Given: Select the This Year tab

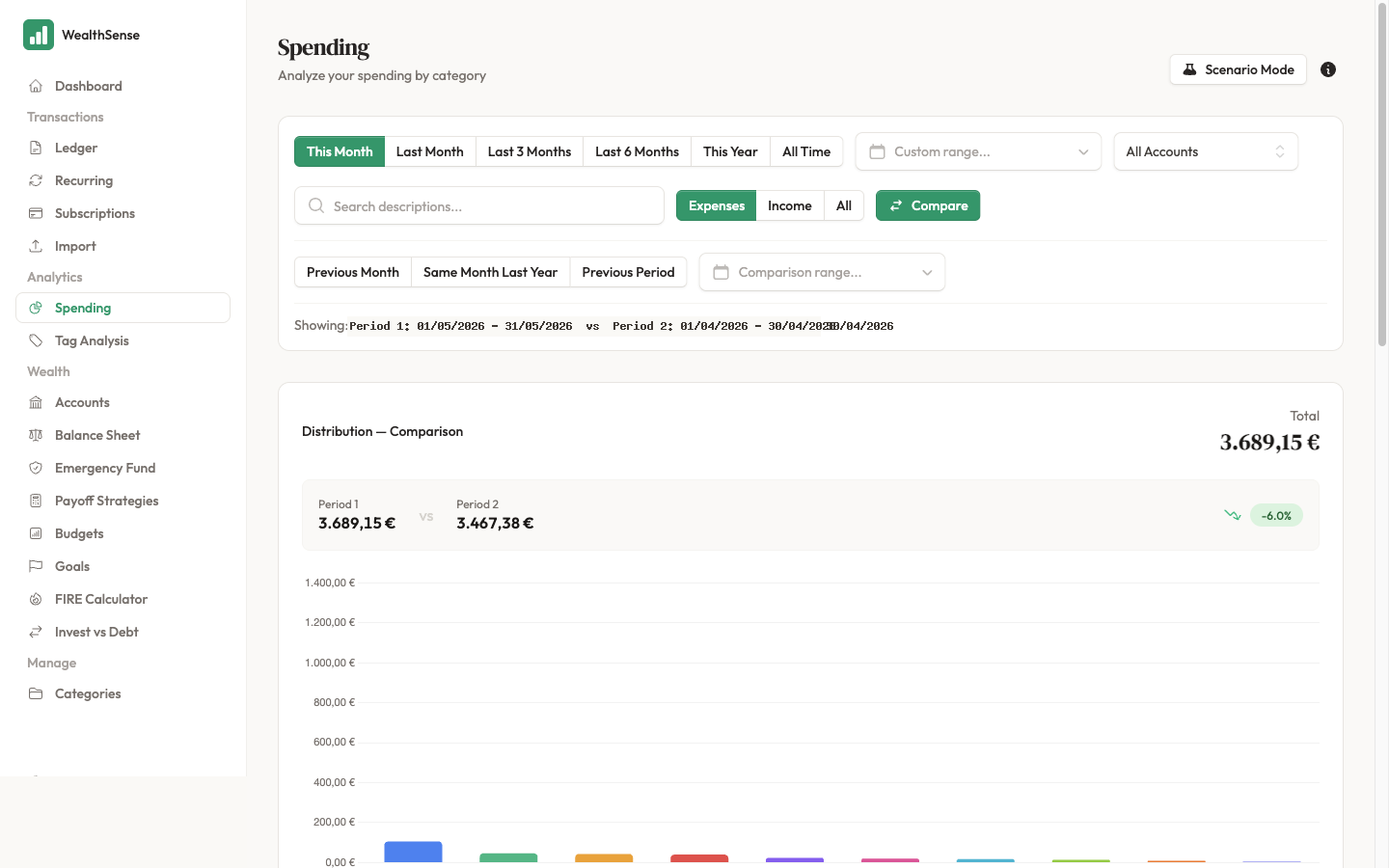Looking at the screenshot, I should pyautogui.click(x=730, y=151).
